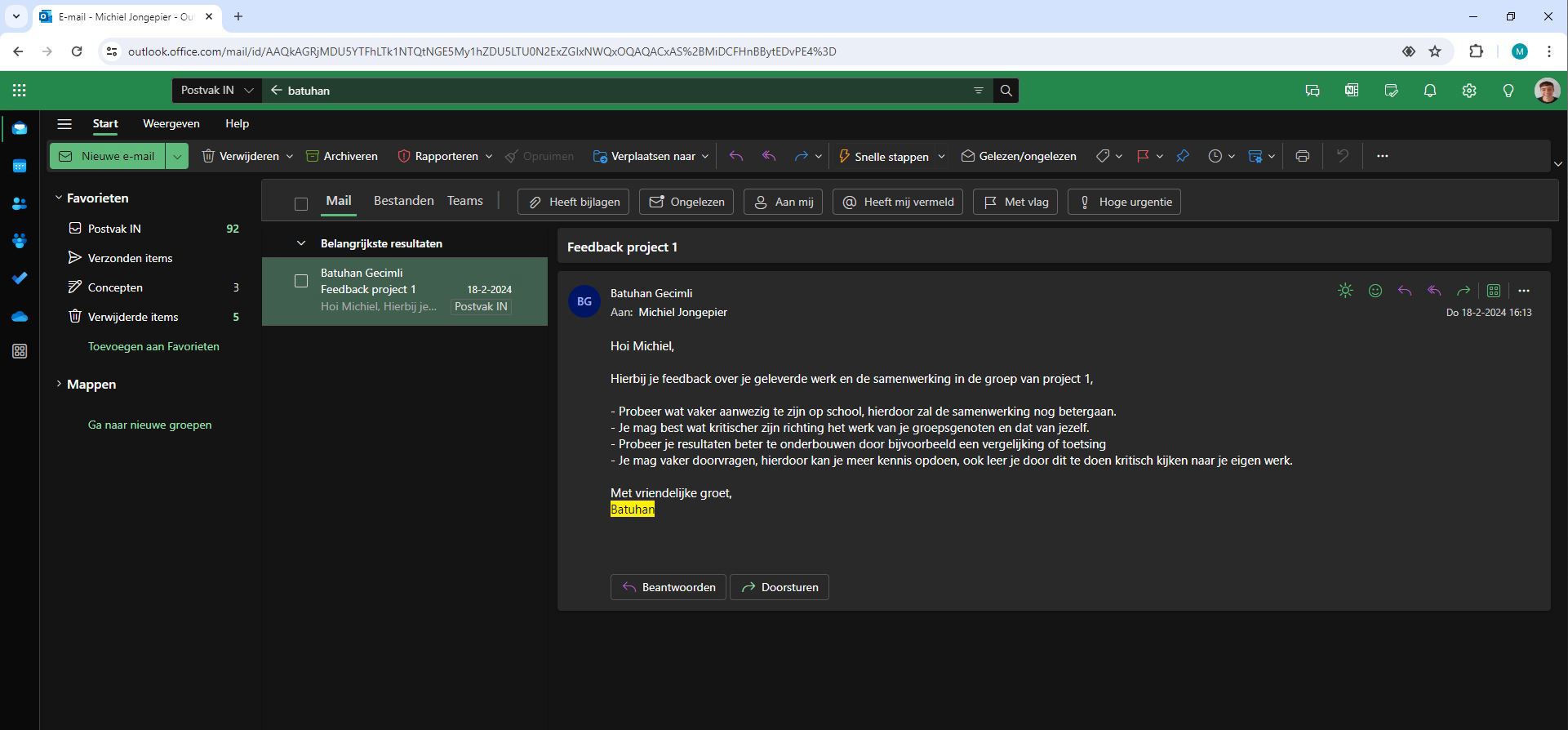Expand the Mappen section
This screenshot has width=1568, height=730.
coord(59,384)
